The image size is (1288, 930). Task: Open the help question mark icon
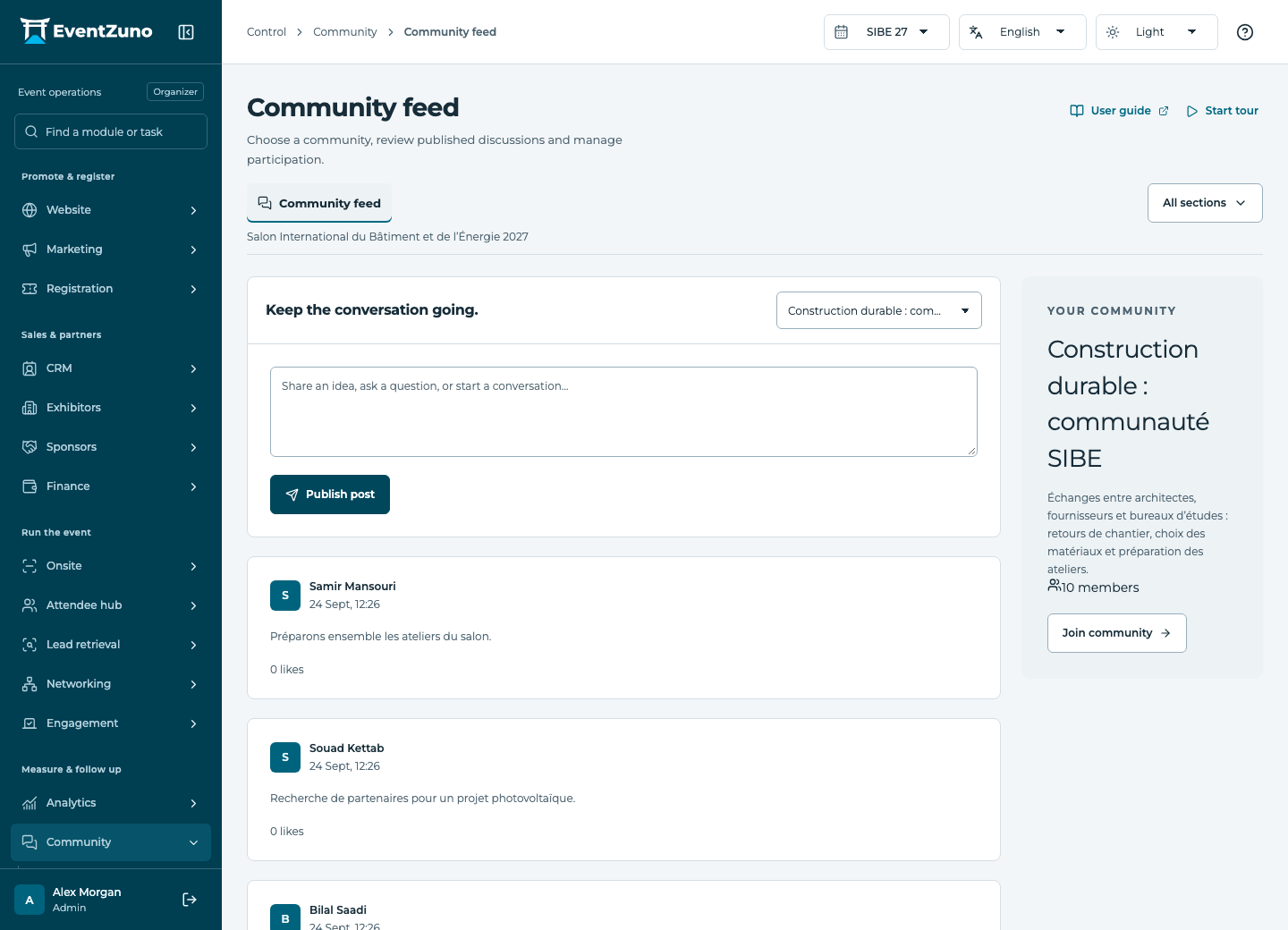[1245, 32]
